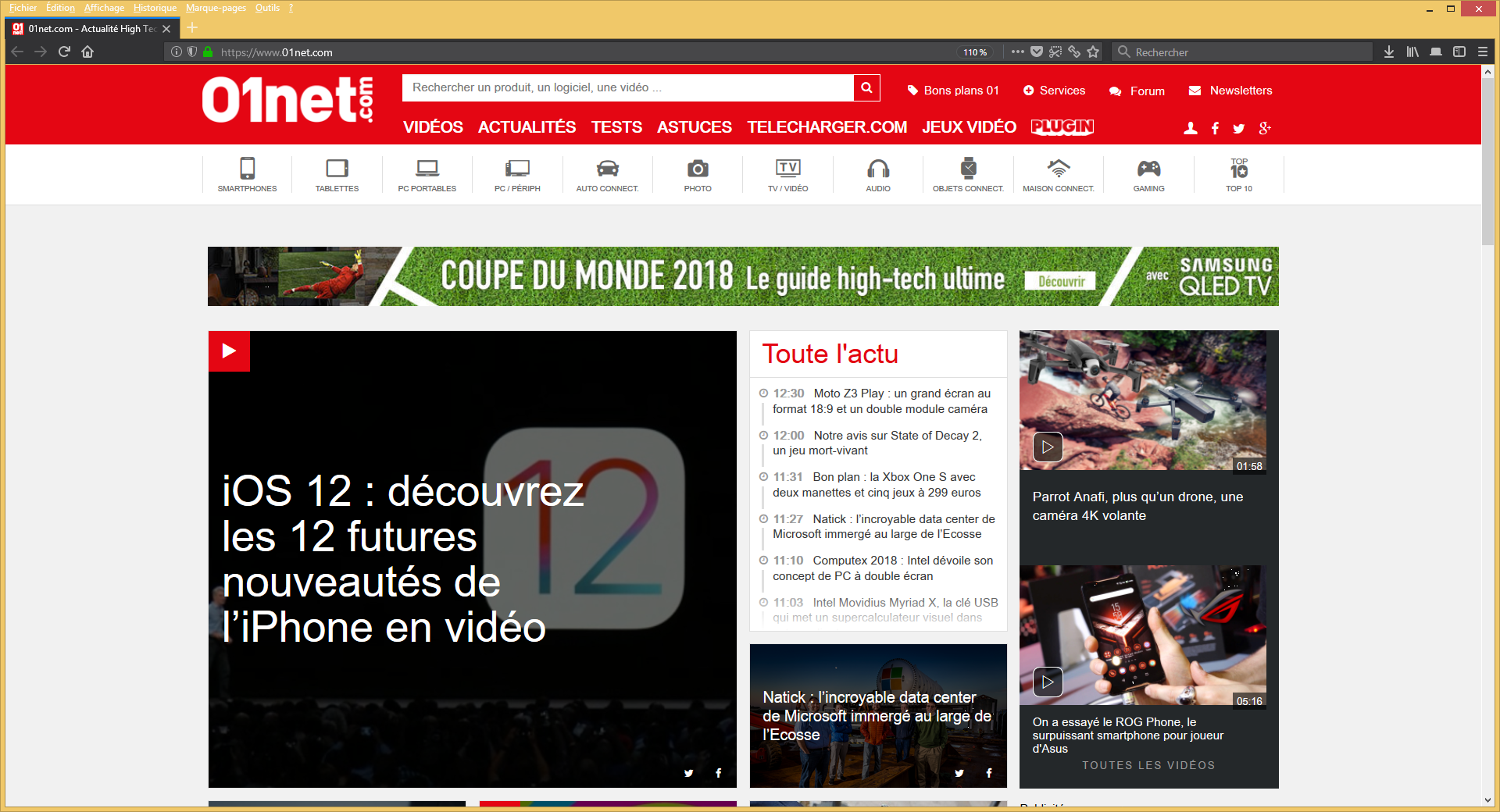Viewport: 1500px width, 812px height.
Task: Go to TESTS section
Action: coord(616,127)
